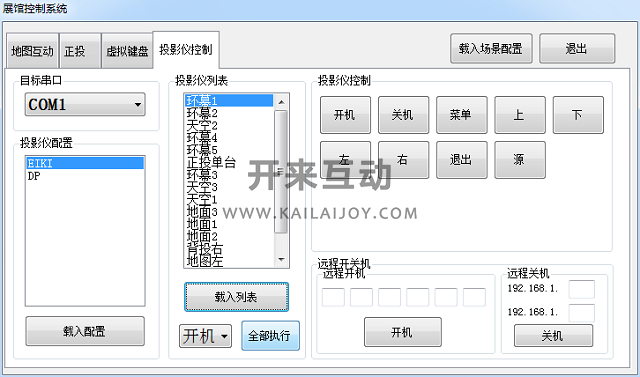Click the 载入配置 button

[85, 331]
